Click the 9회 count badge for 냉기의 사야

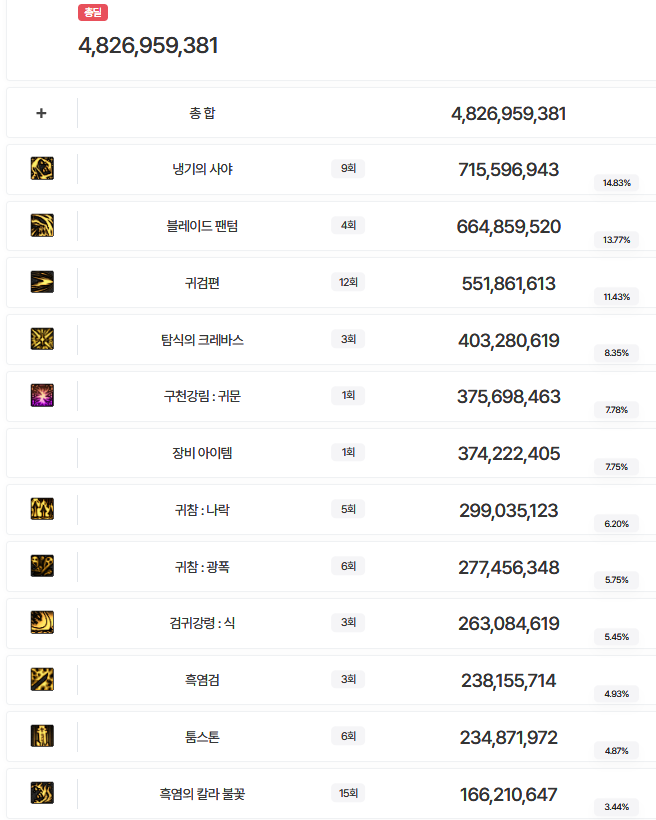click(x=348, y=169)
